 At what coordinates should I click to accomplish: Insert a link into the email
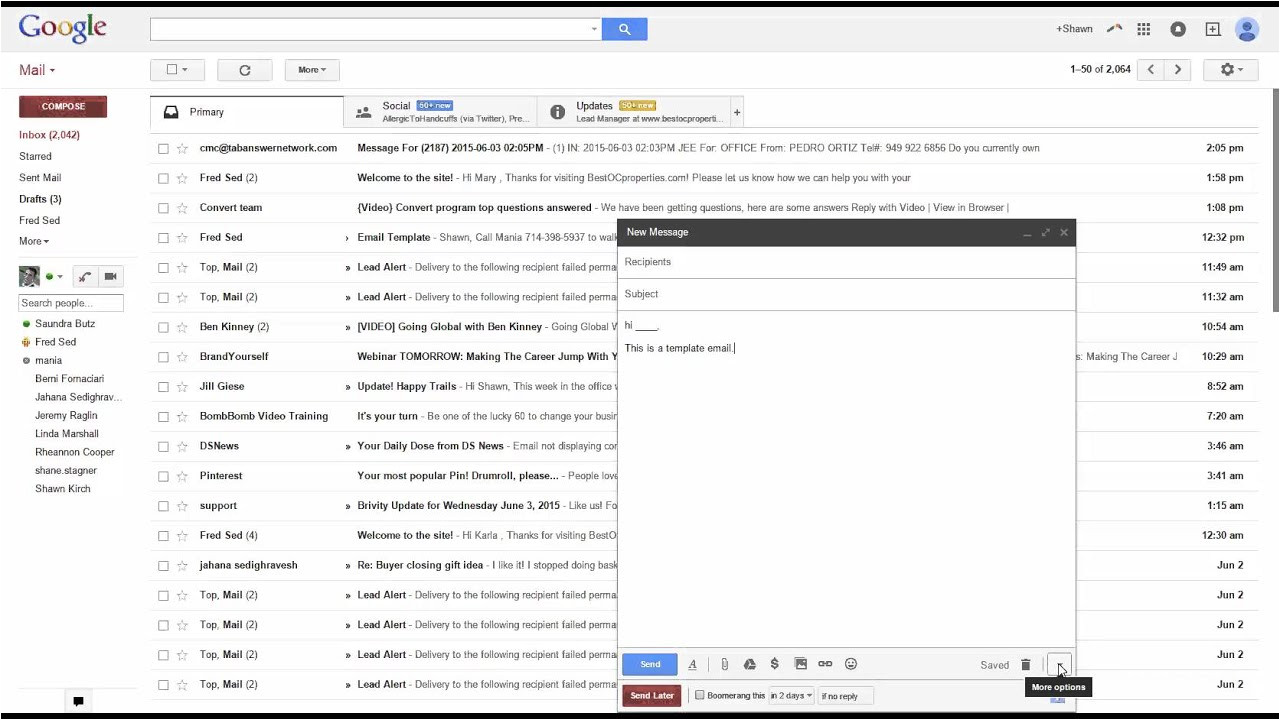tap(825, 663)
